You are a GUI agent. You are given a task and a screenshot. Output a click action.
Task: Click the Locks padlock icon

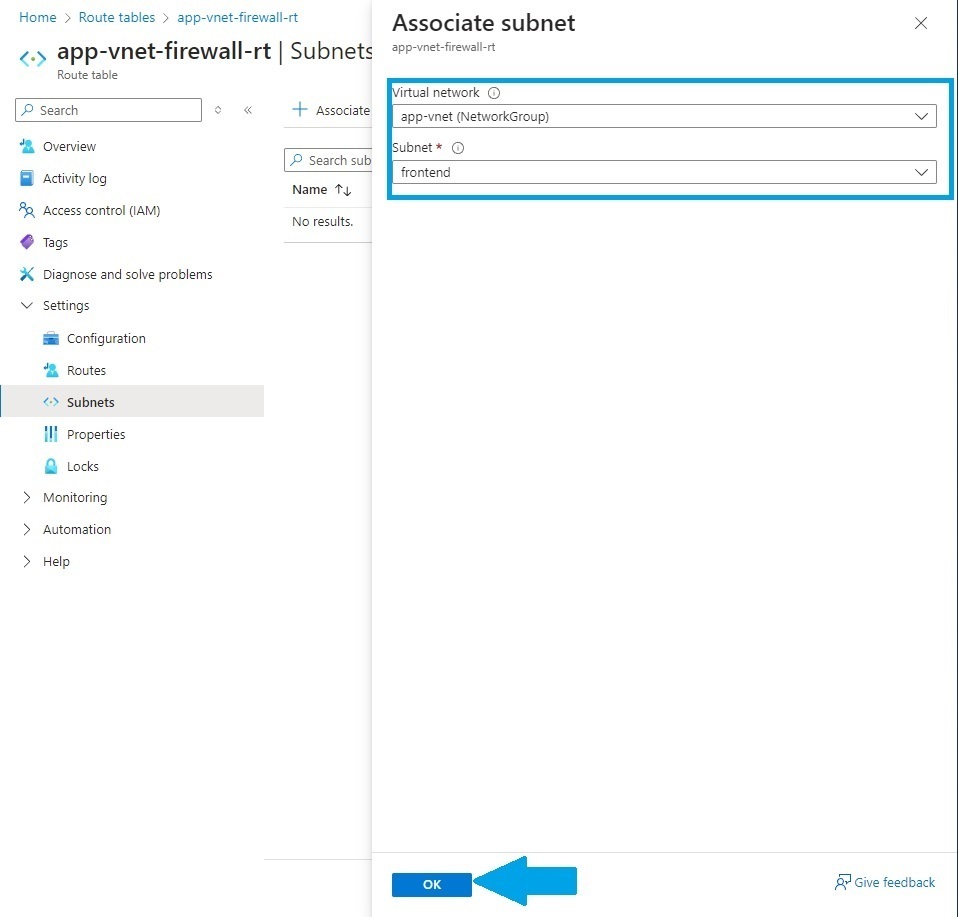click(x=51, y=467)
